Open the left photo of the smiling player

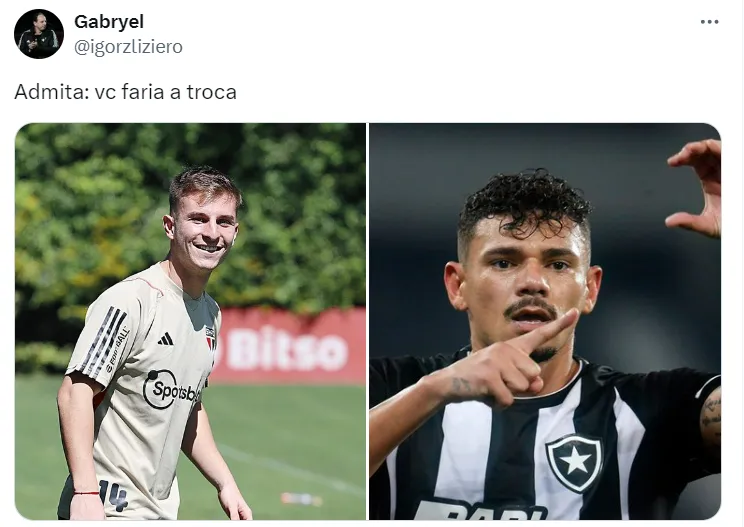[x=191, y=321]
